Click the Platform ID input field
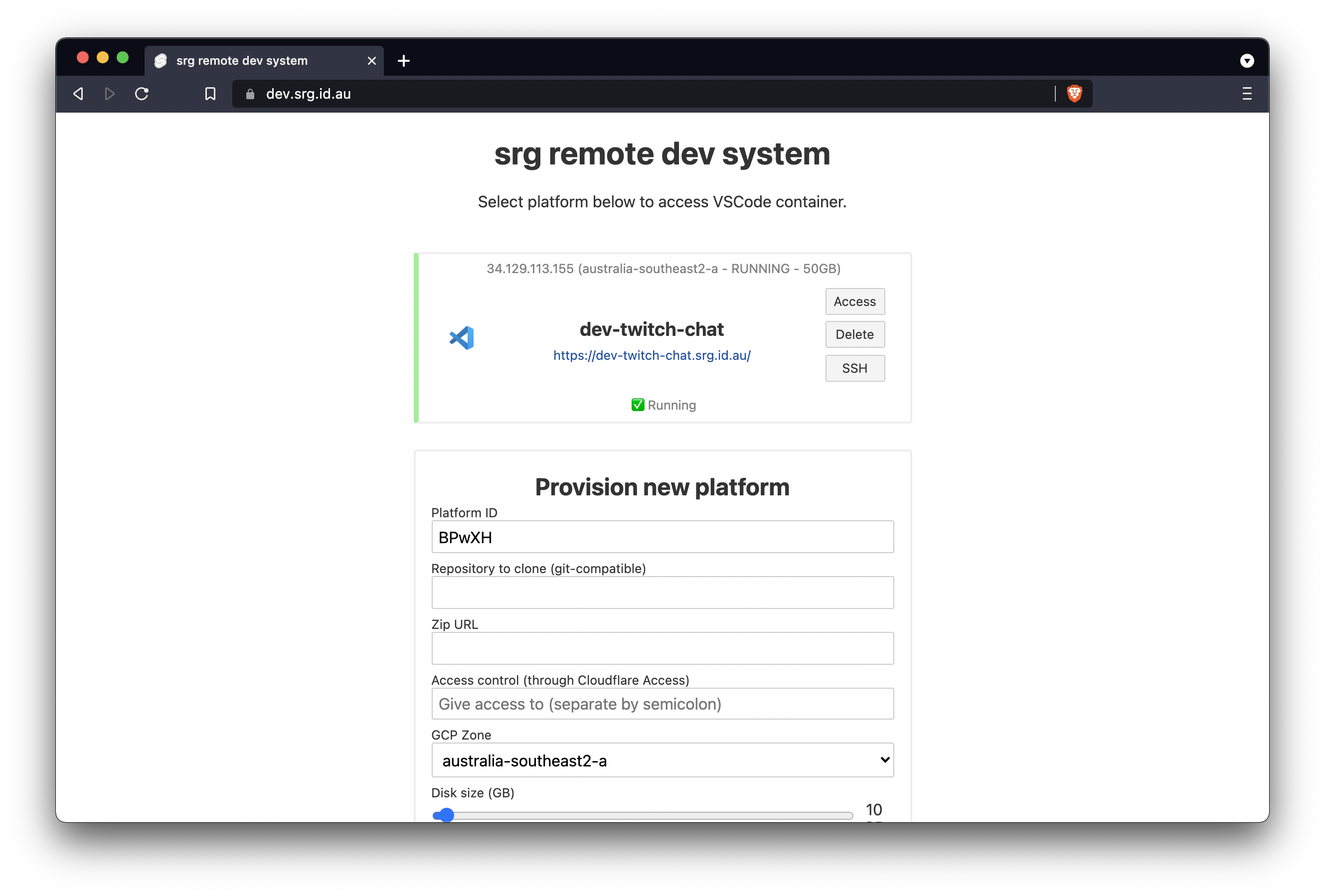This screenshot has width=1325, height=896. (662, 536)
